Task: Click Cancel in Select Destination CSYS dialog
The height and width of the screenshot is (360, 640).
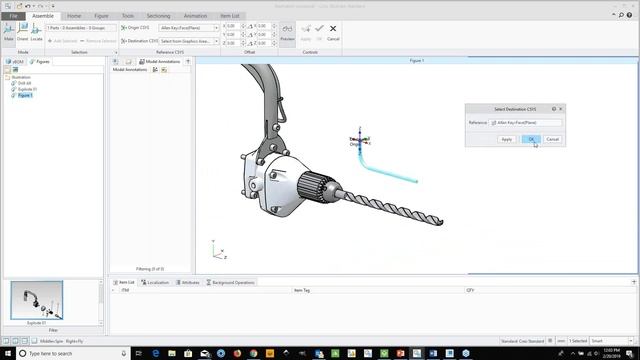Action: 553,139
